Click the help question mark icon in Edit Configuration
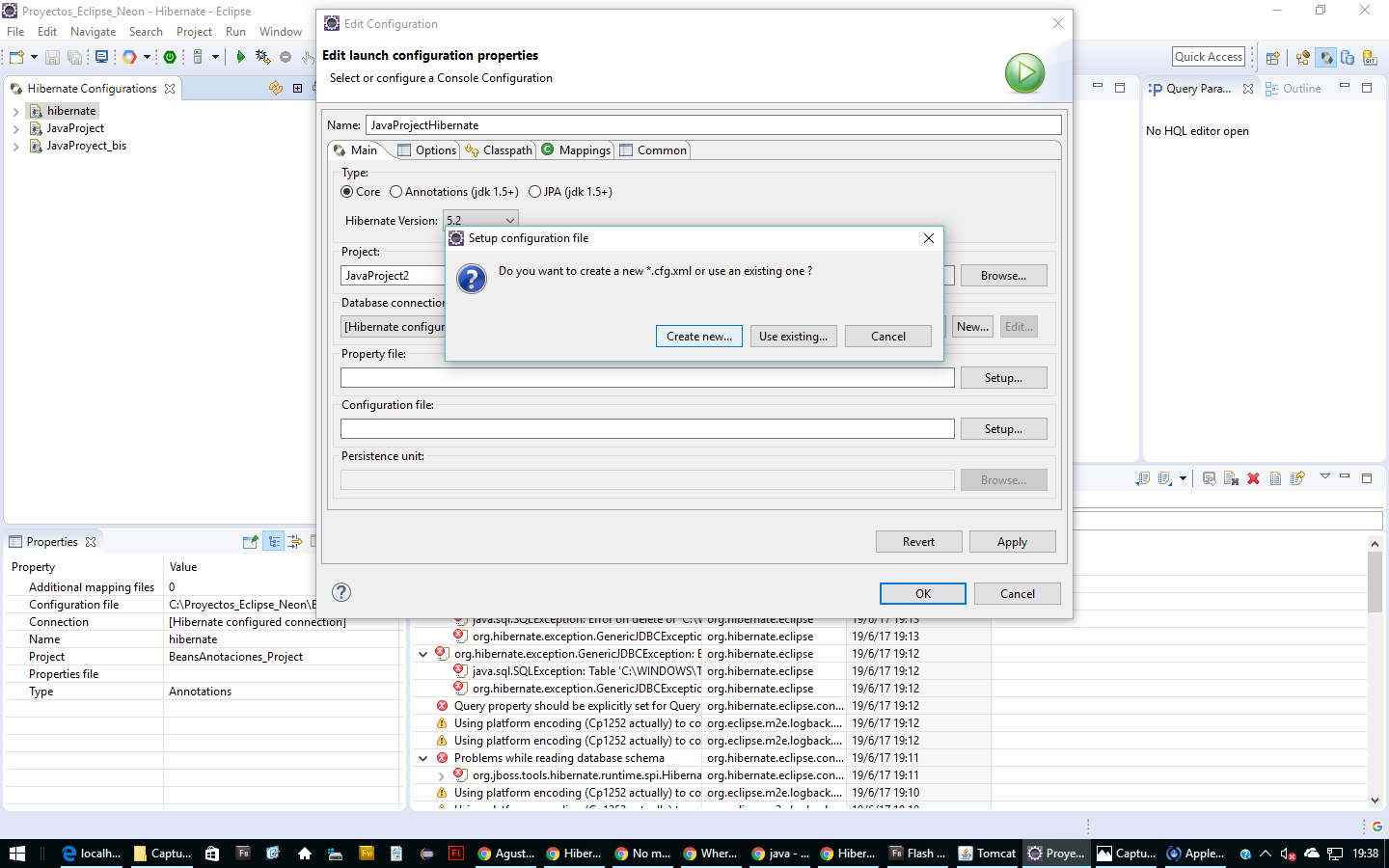 (341, 592)
